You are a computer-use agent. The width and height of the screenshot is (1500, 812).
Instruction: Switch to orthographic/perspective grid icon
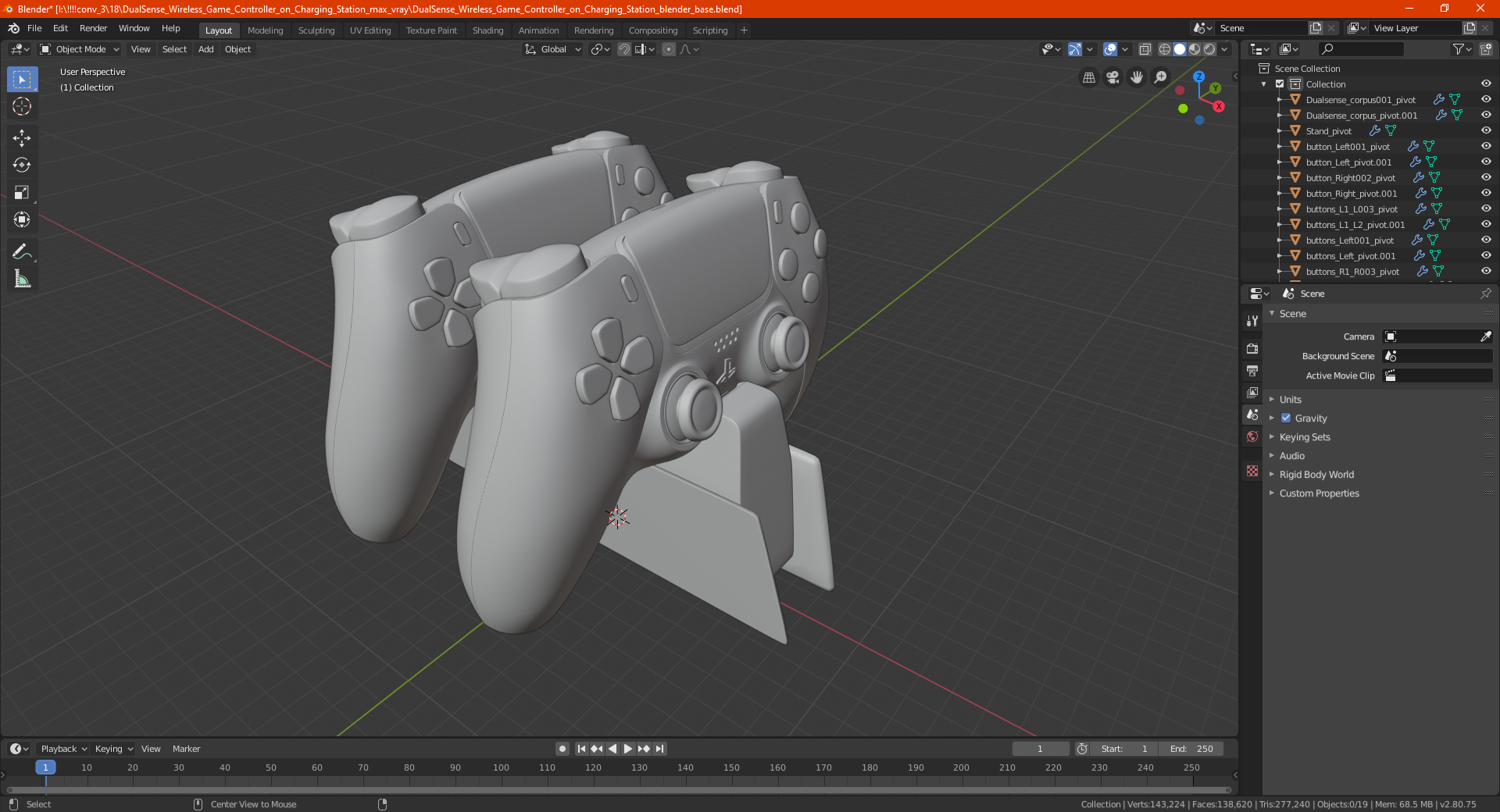click(1088, 77)
